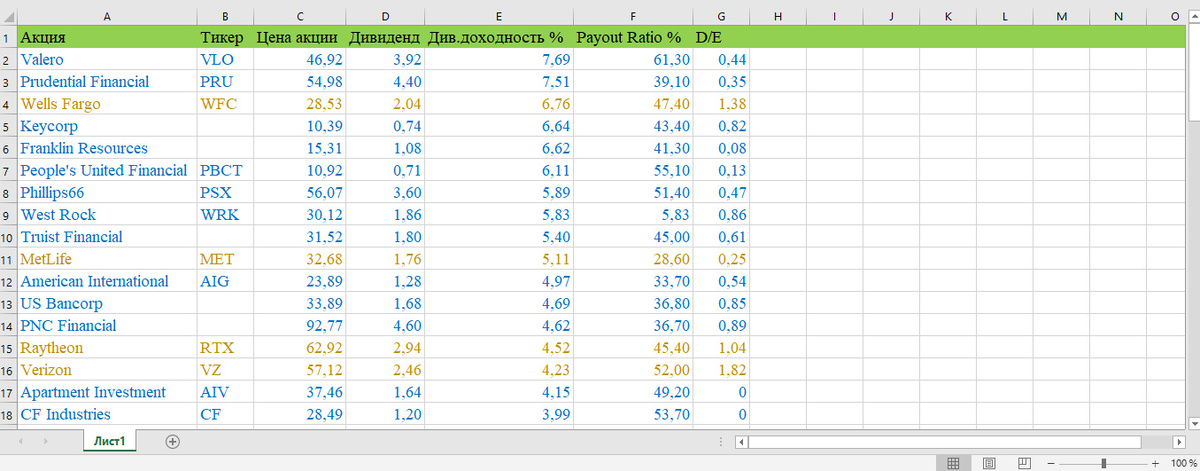Switch to Normal view icon
Image resolution: width=1200 pixels, height=471 pixels.
click(954, 463)
